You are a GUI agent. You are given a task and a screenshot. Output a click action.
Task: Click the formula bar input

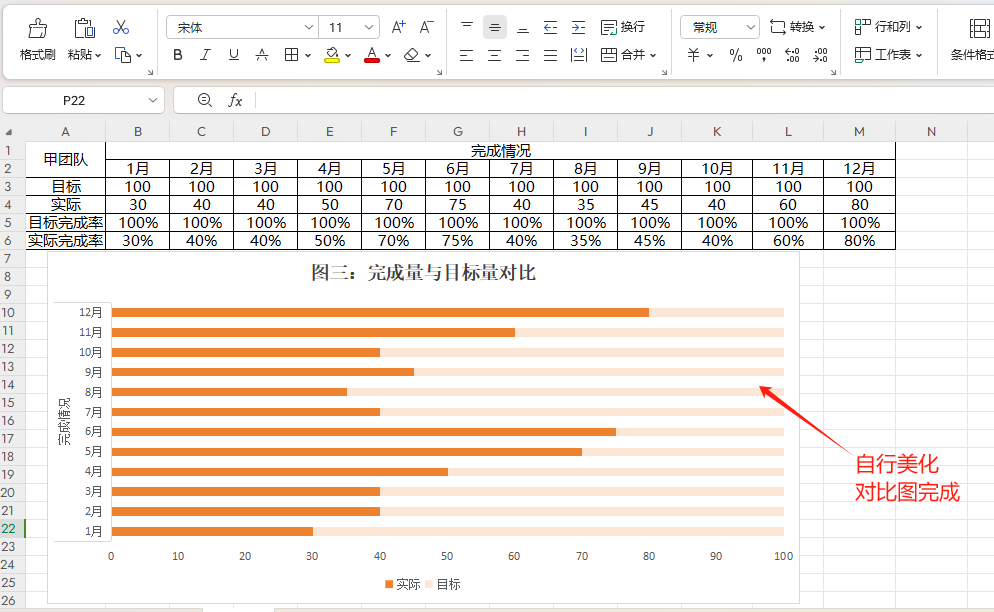(x=624, y=100)
